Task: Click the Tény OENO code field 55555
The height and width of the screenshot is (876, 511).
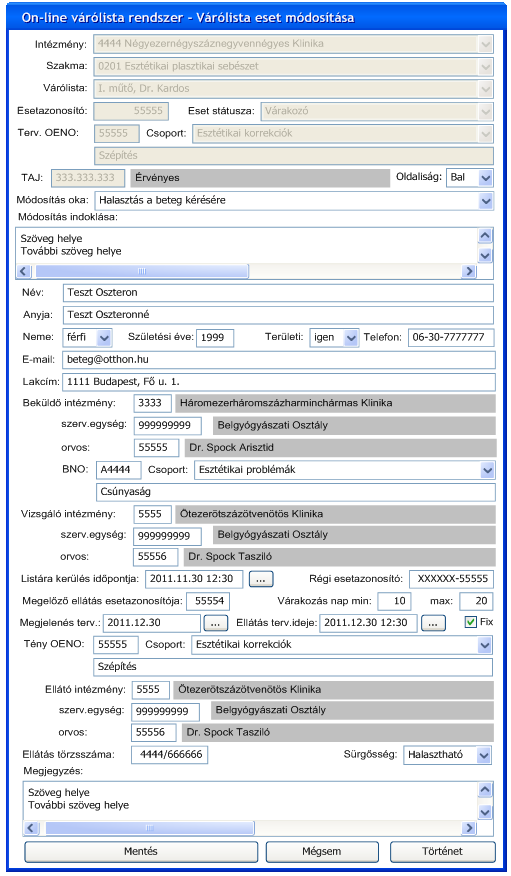Action: pyautogui.click(x=116, y=645)
